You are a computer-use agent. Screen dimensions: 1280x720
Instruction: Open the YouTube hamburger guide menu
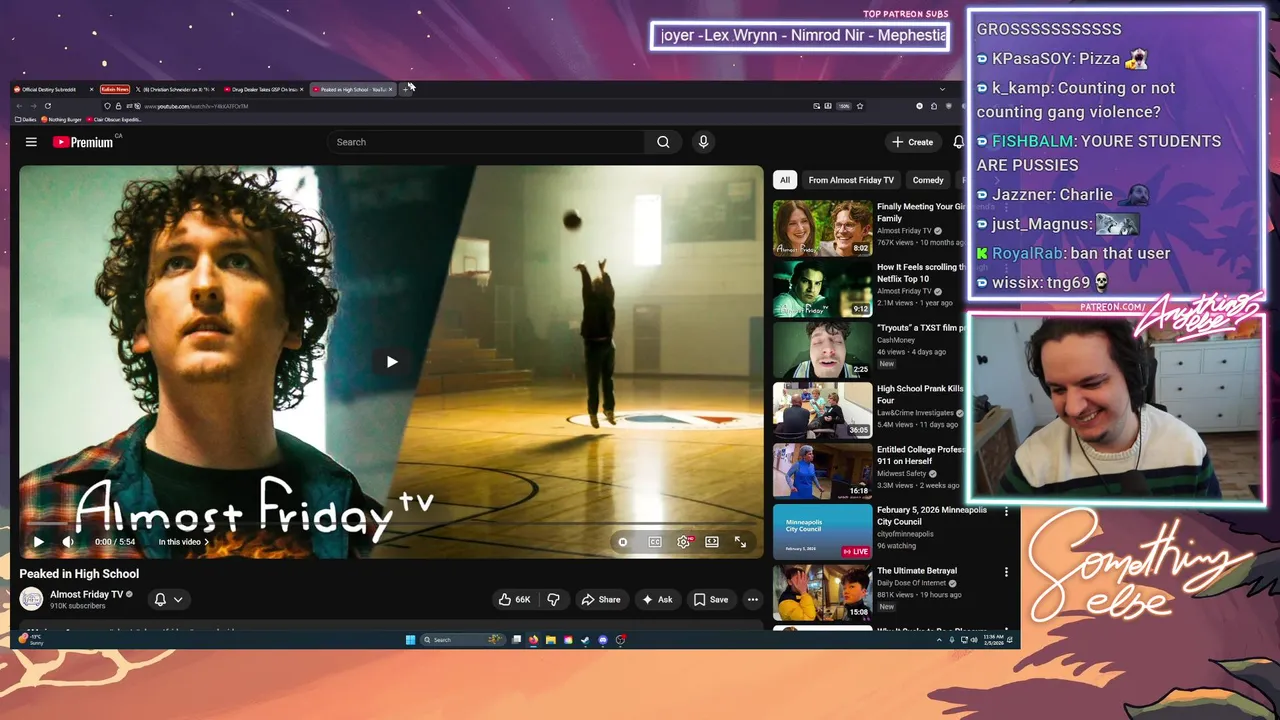[31, 142]
